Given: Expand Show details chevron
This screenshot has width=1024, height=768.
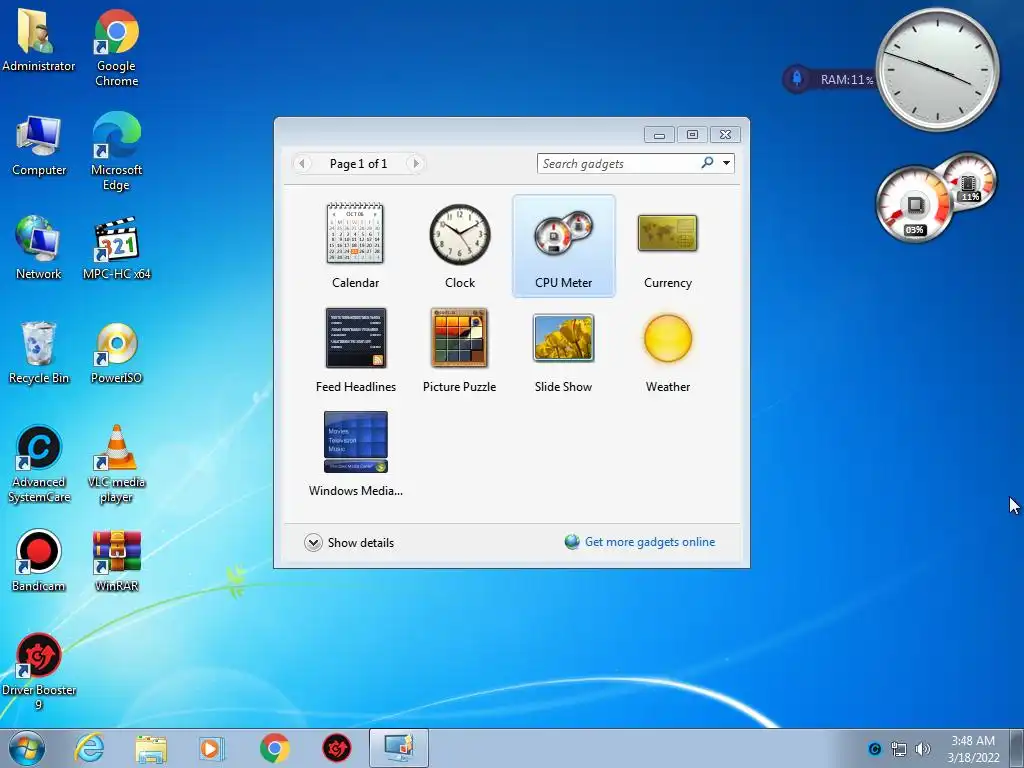Looking at the screenshot, I should click(313, 543).
